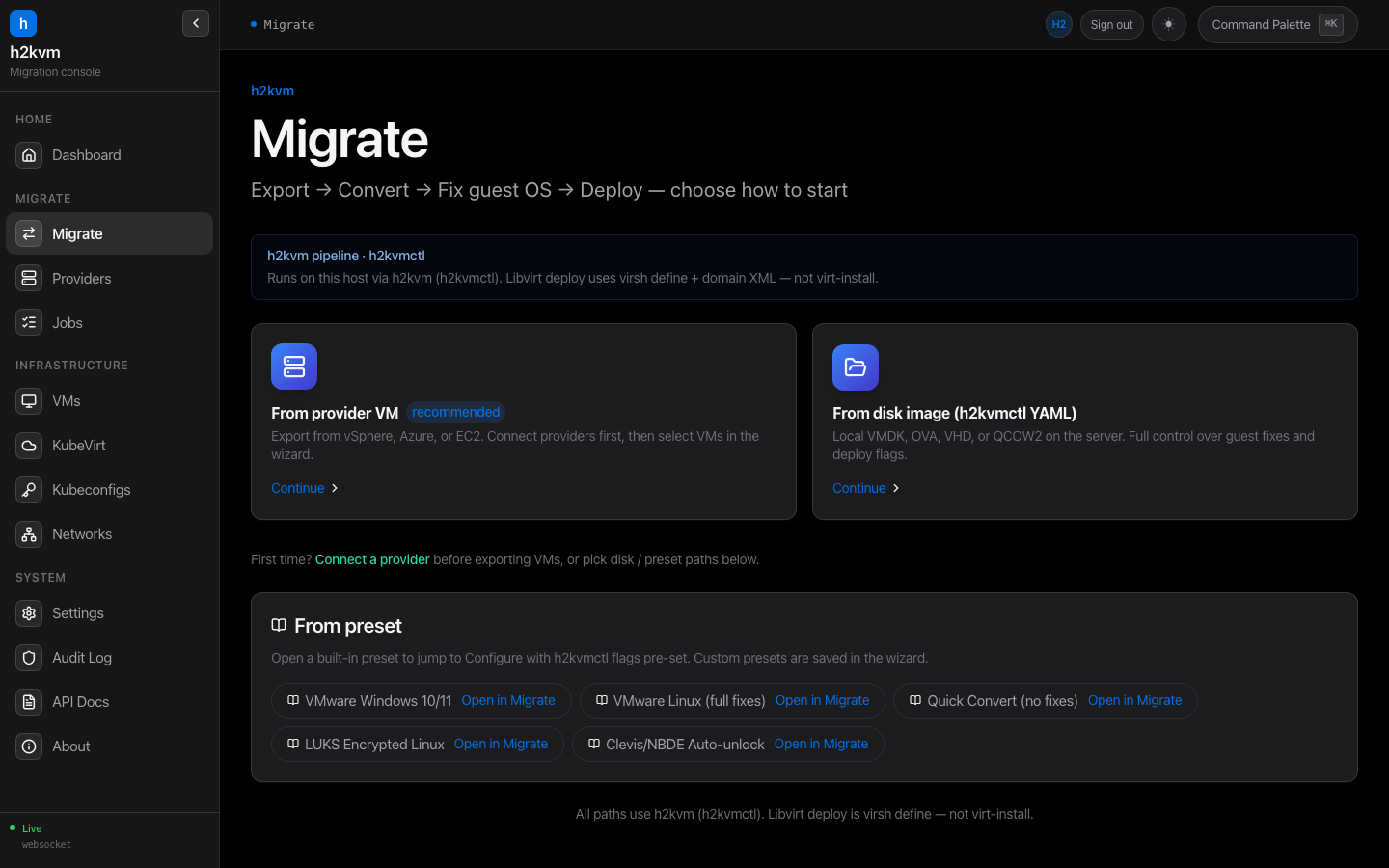Image resolution: width=1389 pixels, height=868 pixels.
Task: Click the "h2kvm pipeline · h2kvmctl" banner title
Action: 346,256
